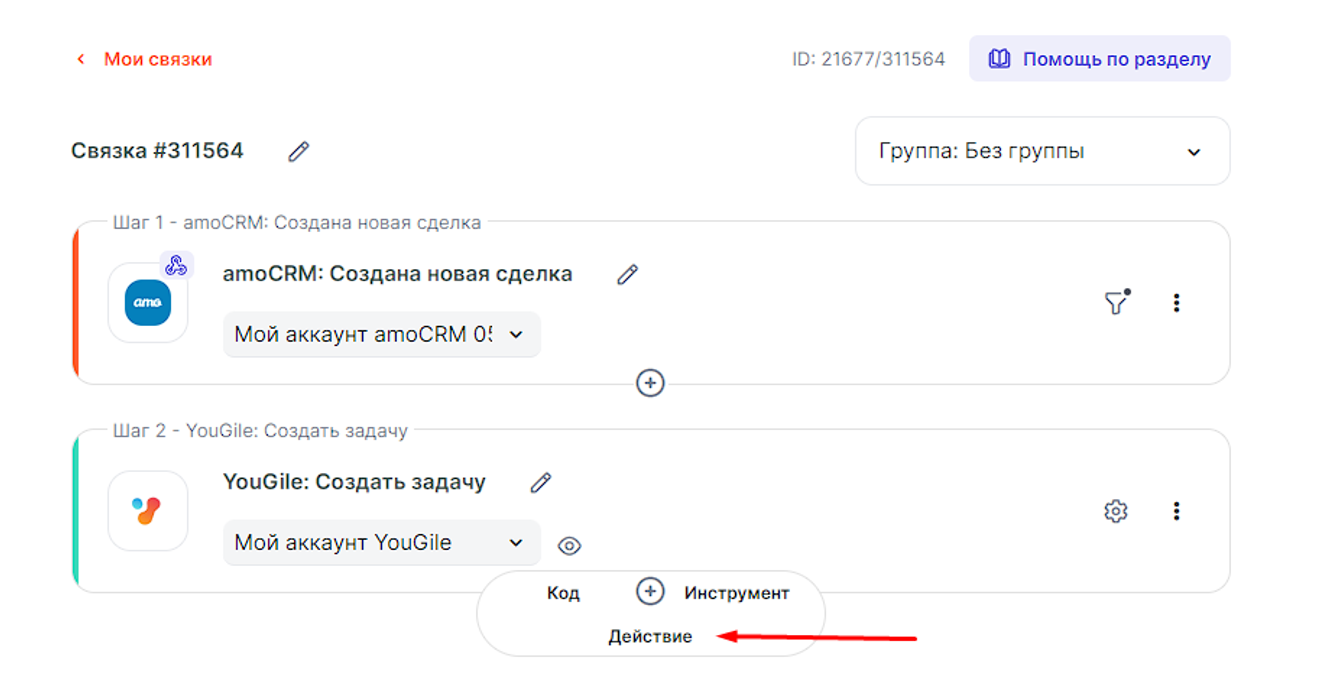Expand the Группа: Без группы dropdown
The image size is (1320, 690).
(x=1042, y=152)
